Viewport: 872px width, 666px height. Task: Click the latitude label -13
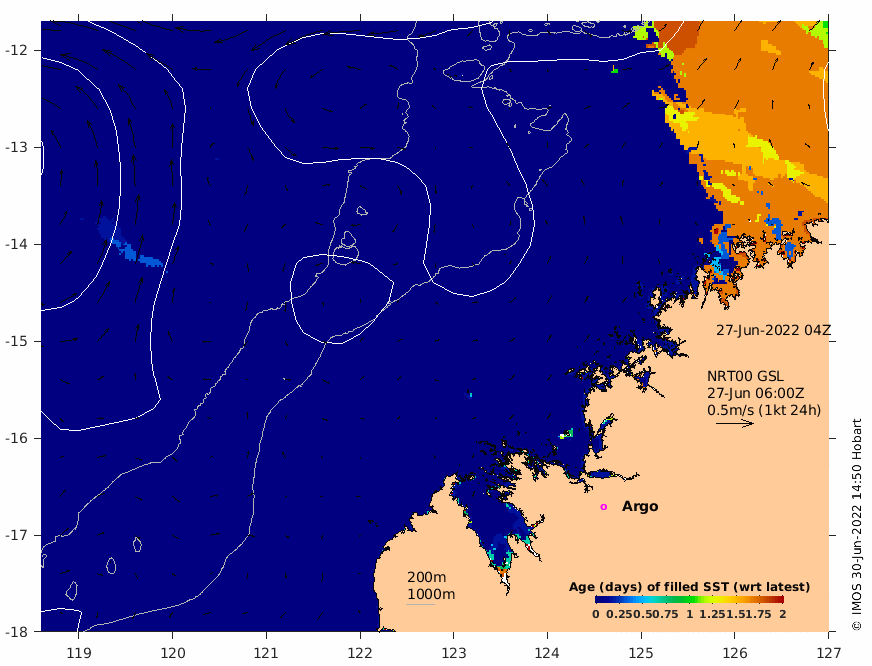point(16,147)
